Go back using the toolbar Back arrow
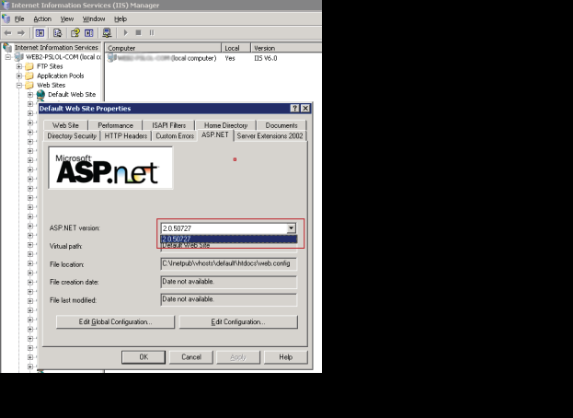 pyautogui.click(x=8, y=33)
